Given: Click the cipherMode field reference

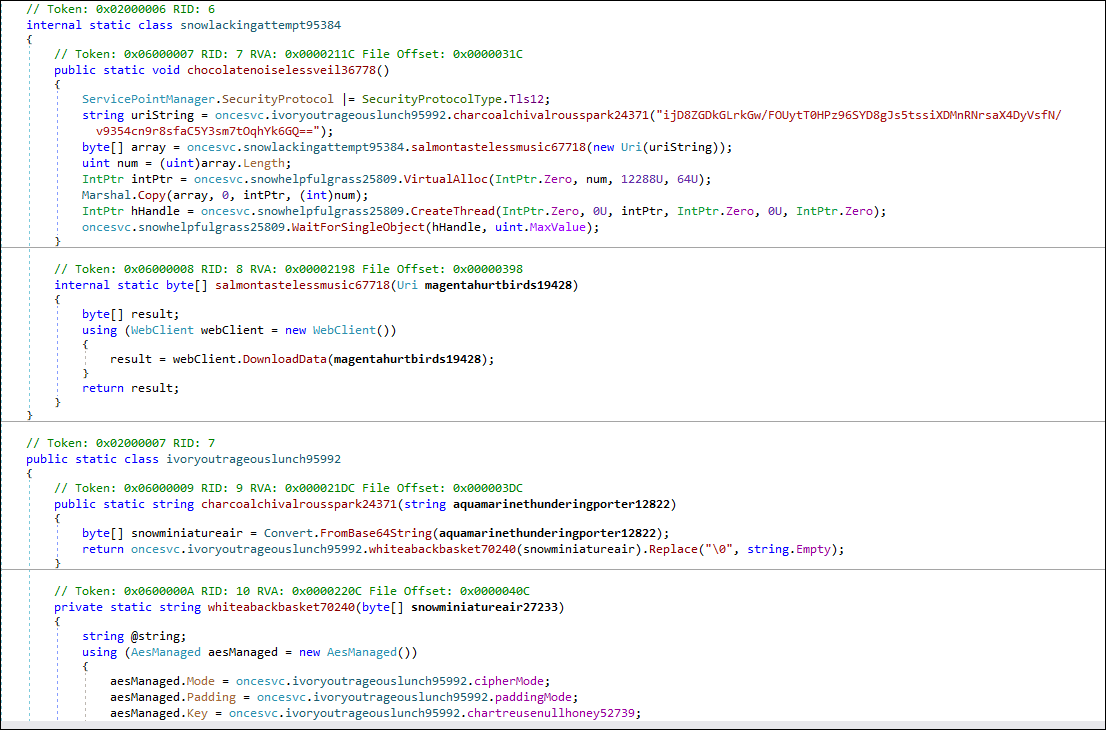Looking at the screenshot, I should coord(509,681).
